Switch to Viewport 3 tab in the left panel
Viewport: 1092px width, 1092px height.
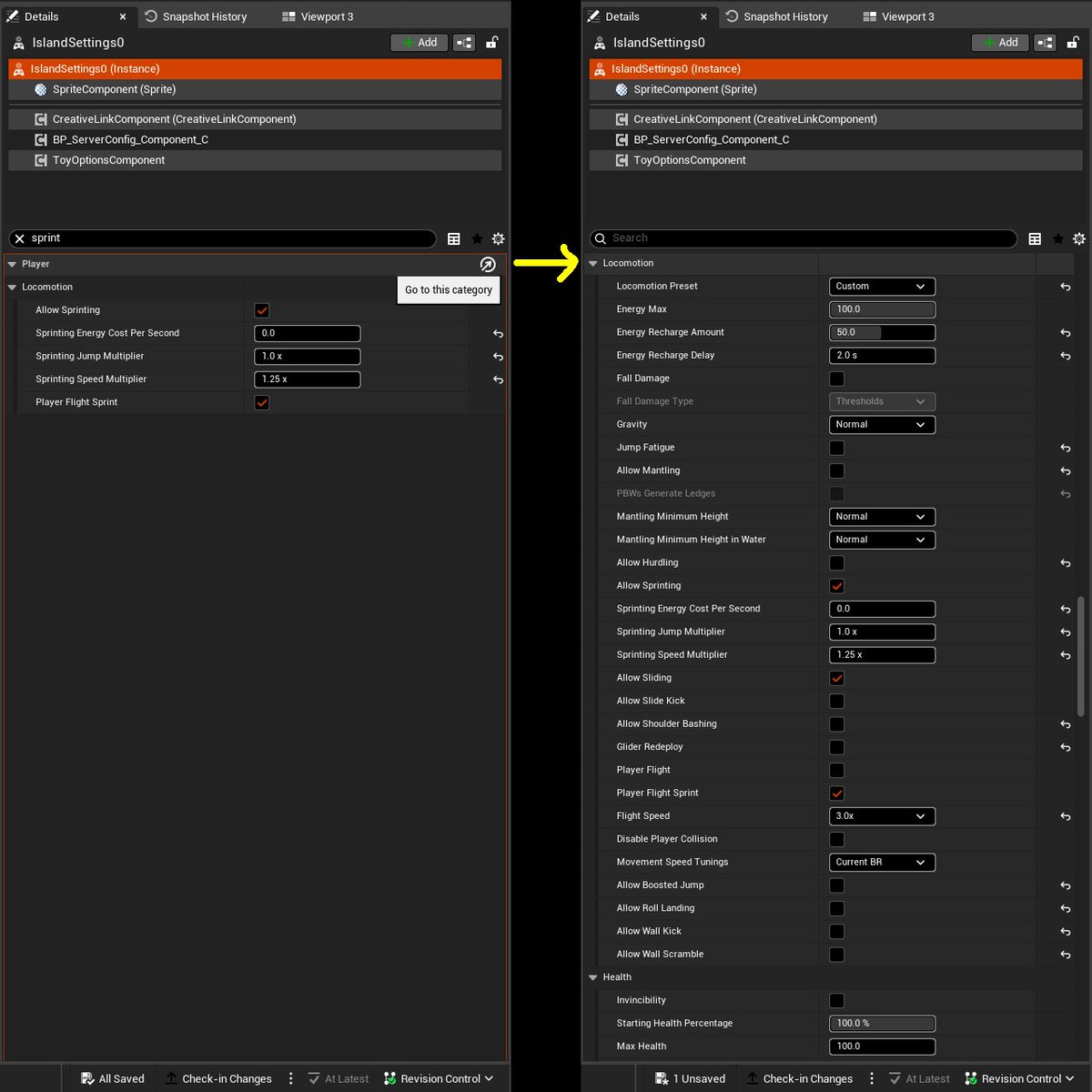click(318, 16)
